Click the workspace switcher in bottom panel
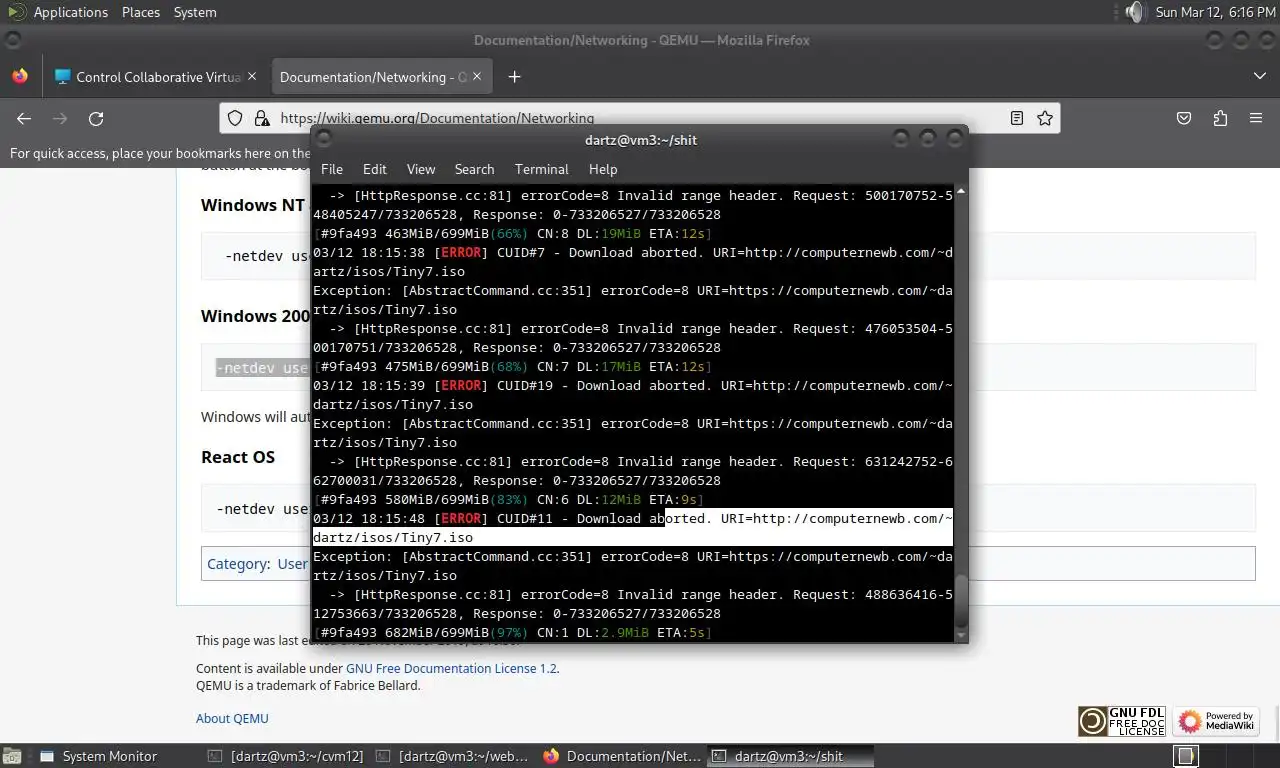The width and height of the screenshot is (1280, 768). [1186, 755]
